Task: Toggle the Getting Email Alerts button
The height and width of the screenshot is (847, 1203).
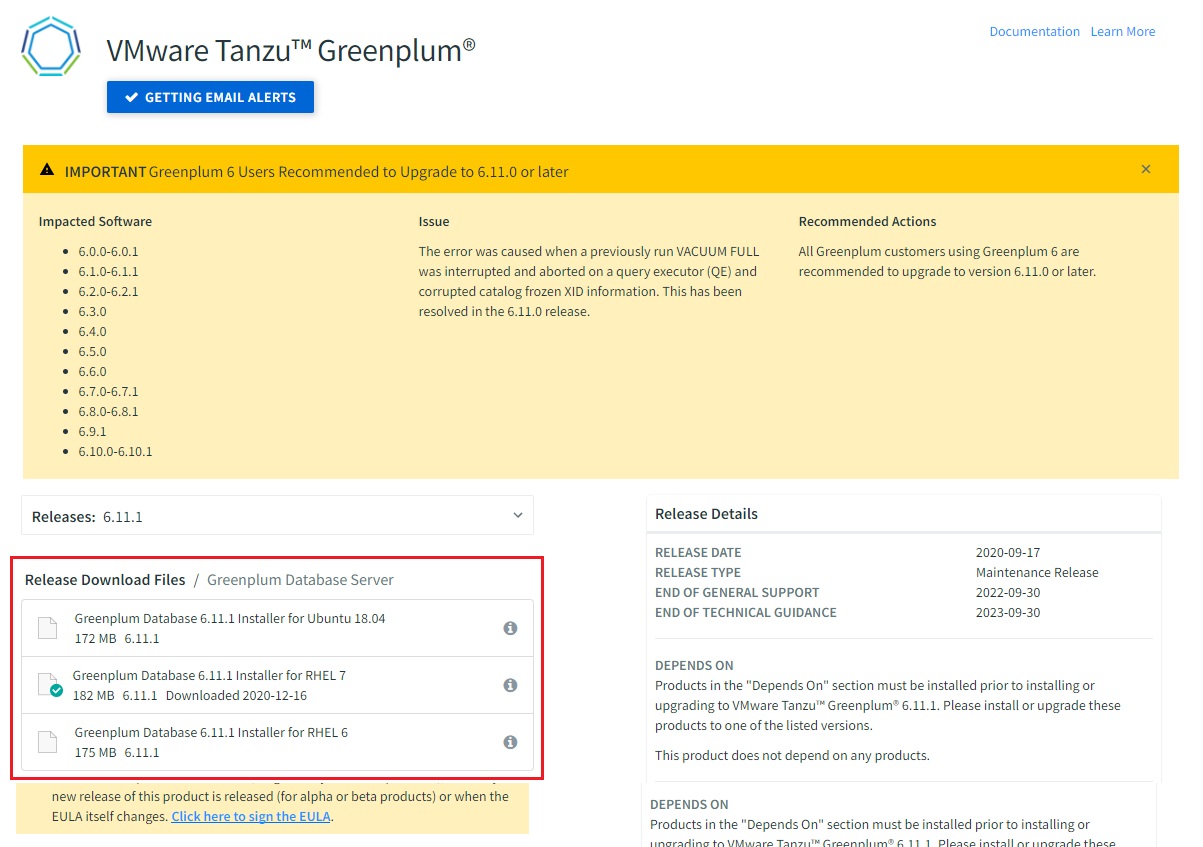Action: (211, 97)
